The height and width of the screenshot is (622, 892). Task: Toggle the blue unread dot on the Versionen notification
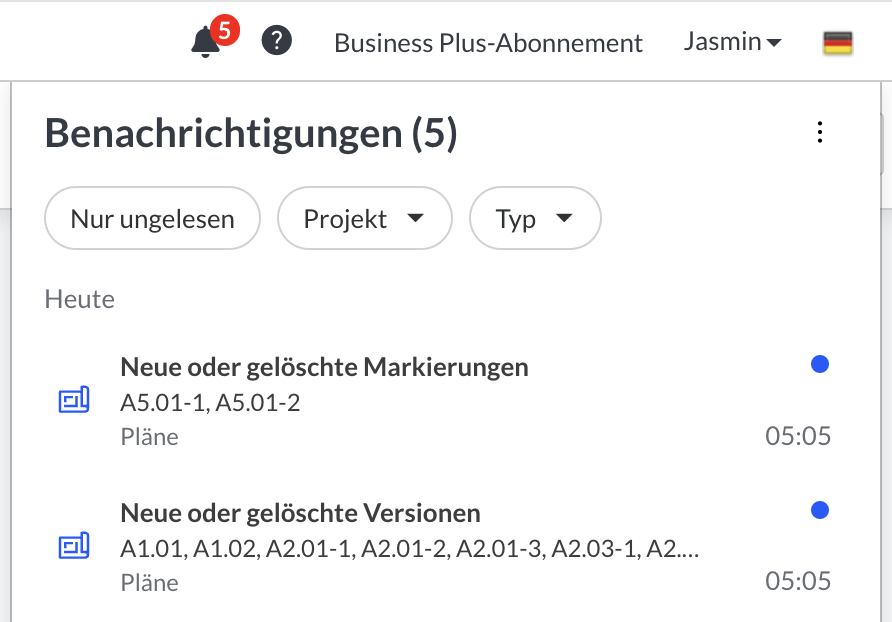tap(820, 511)
